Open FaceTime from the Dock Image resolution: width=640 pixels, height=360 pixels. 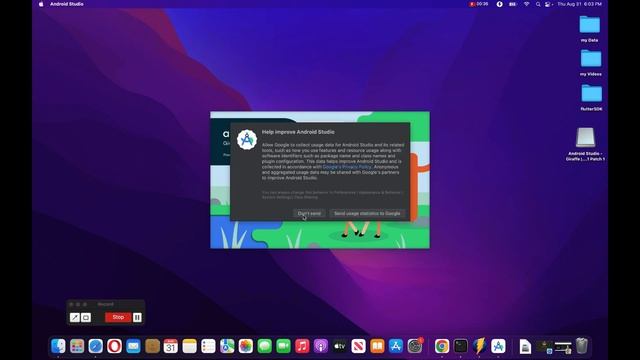pyautogui.click(x=283, y=346)
